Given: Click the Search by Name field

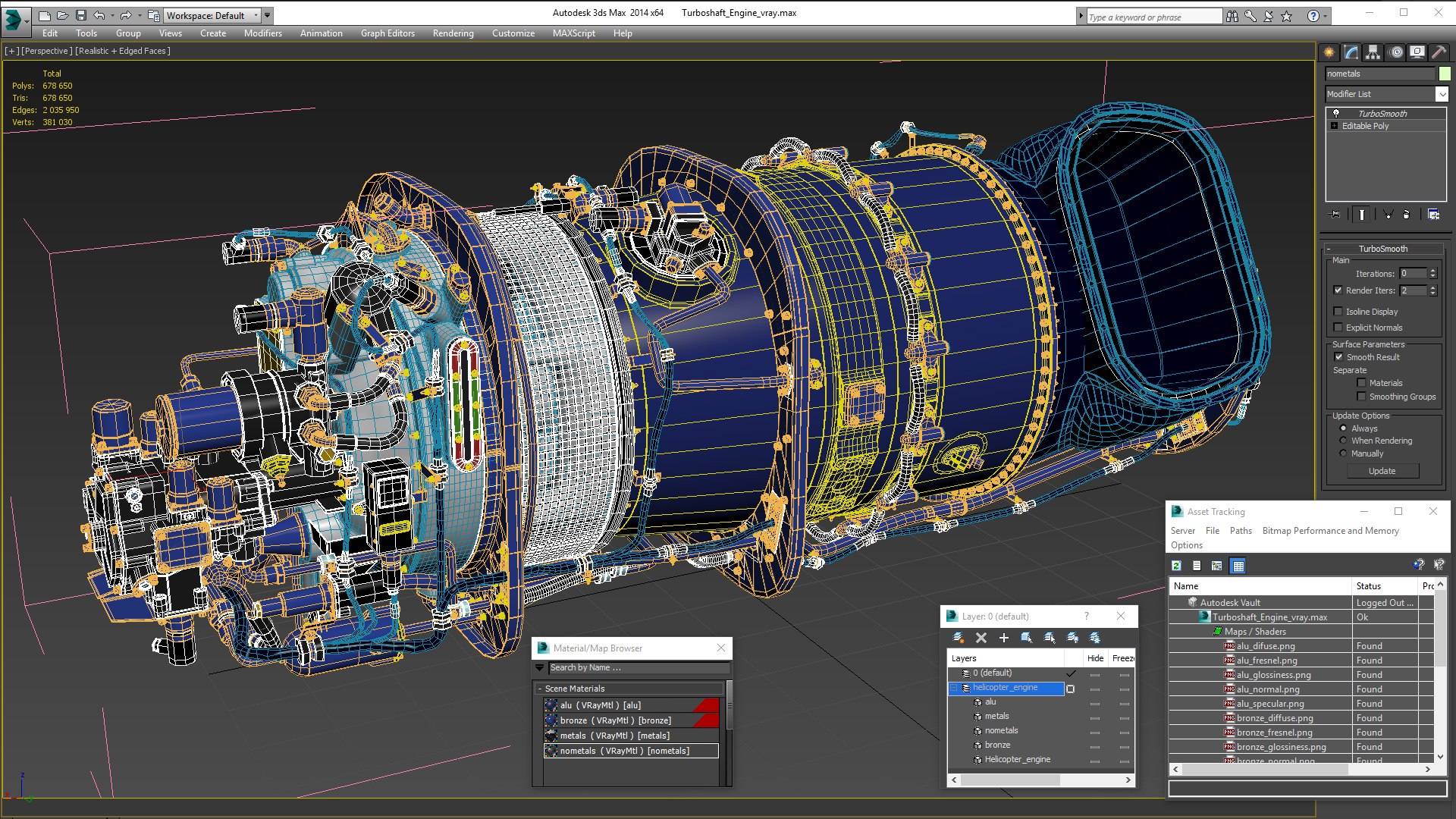Looking at the screenshot, I should tap(639, 667).
